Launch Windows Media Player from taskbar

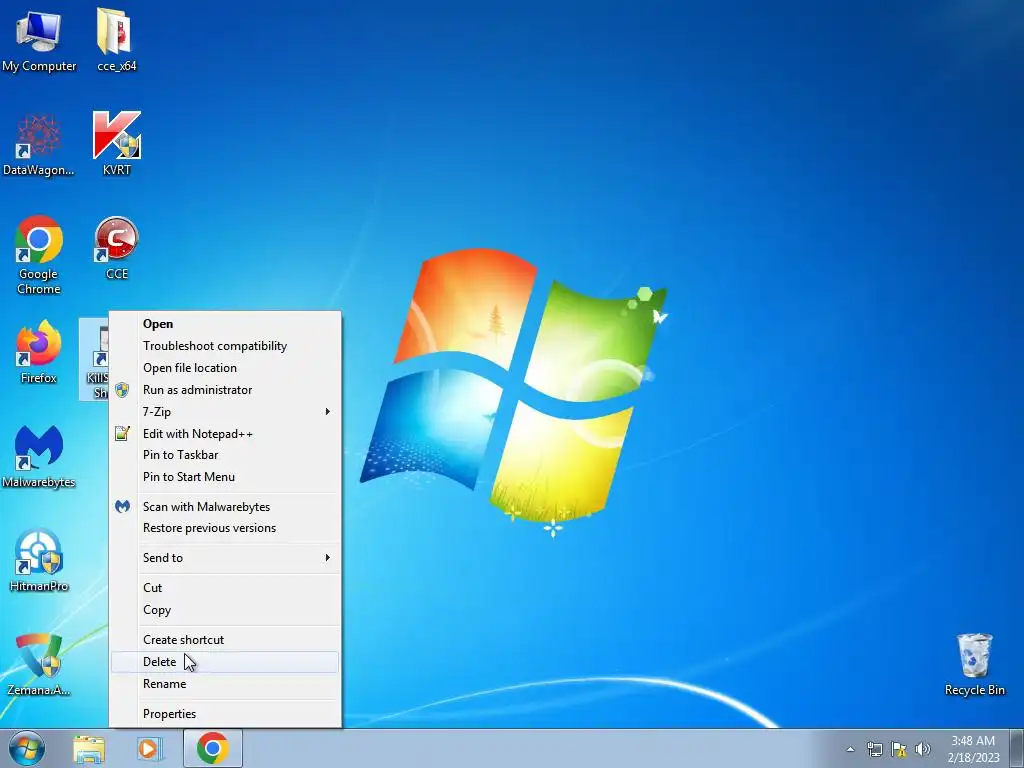[x=149, y=748]
